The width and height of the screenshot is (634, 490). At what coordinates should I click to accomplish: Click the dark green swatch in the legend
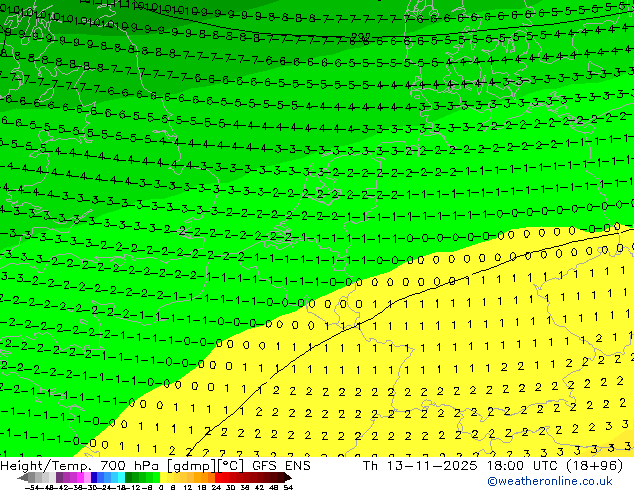(x=128, y=478)
